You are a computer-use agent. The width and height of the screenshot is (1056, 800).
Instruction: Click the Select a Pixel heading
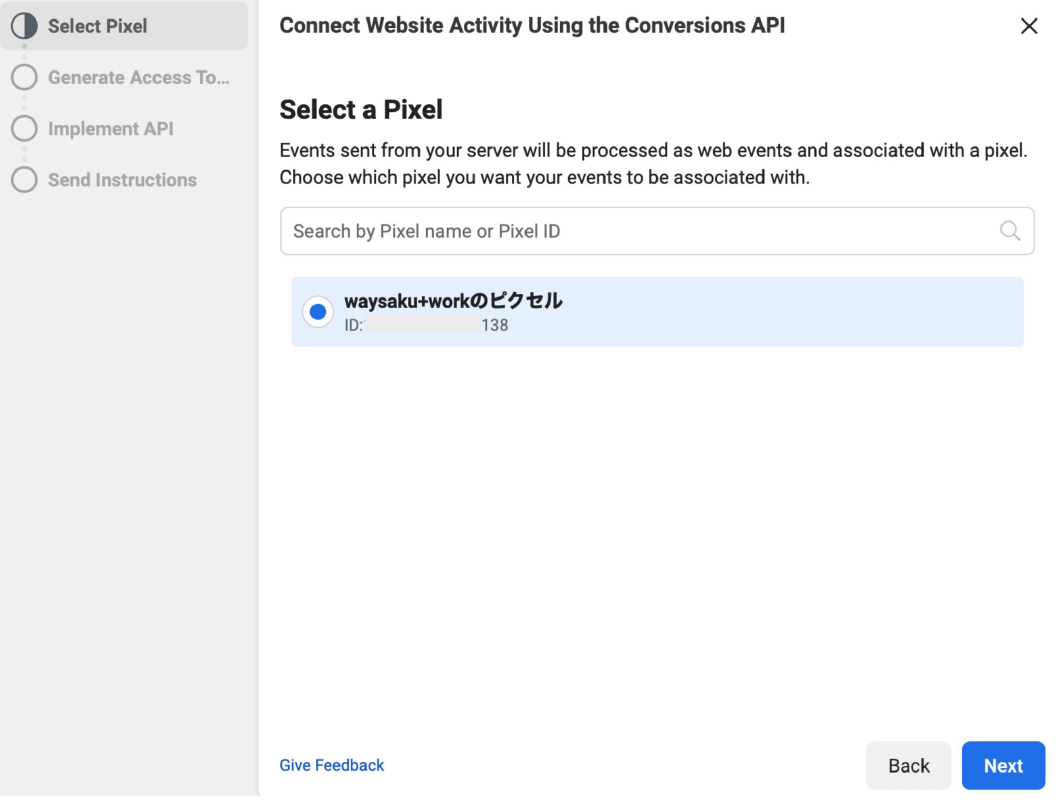[360, 110]
